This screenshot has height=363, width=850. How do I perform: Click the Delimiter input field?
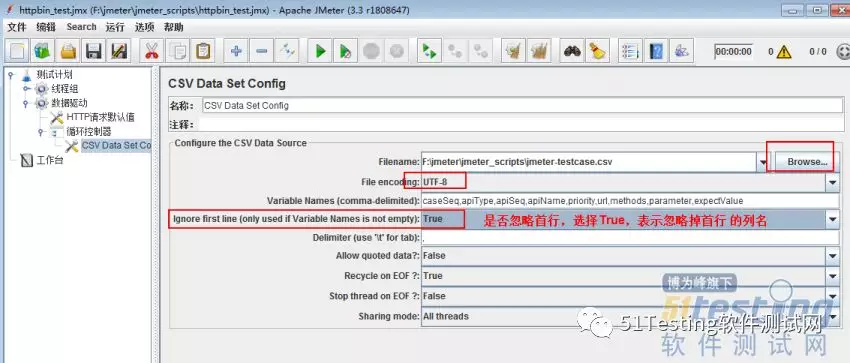pyautogui.click(x=630, y=238)
